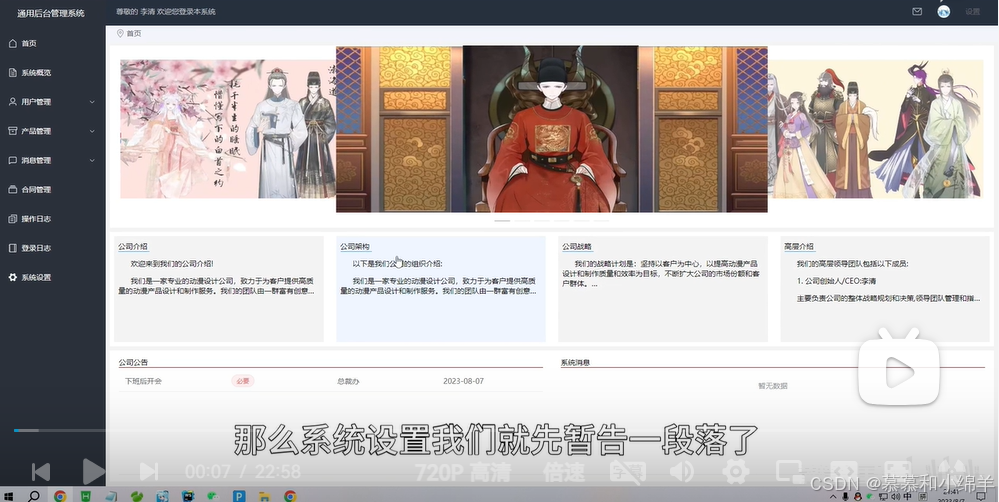Click the video volume speaker icon
999x502 pixels.
point(682,472)
